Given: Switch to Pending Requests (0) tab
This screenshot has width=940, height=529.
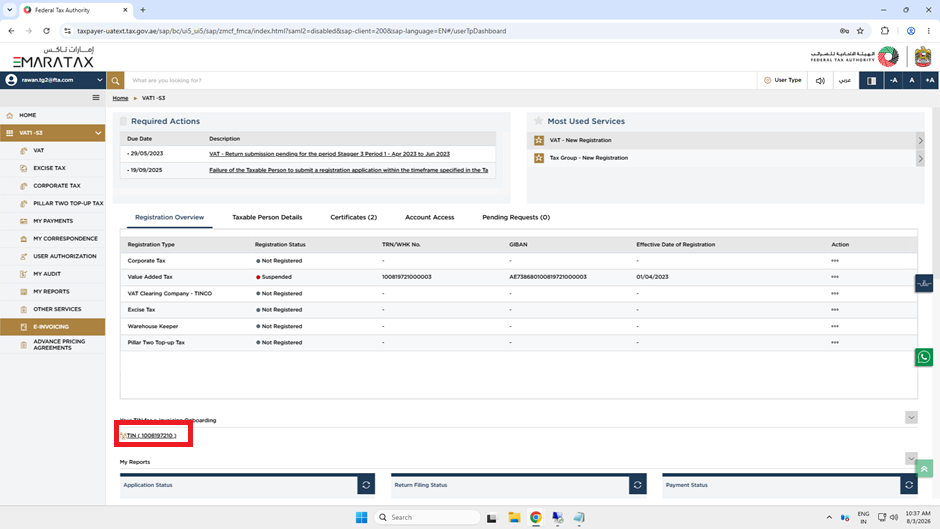Looking at the screenshot, I should (516, 217).
